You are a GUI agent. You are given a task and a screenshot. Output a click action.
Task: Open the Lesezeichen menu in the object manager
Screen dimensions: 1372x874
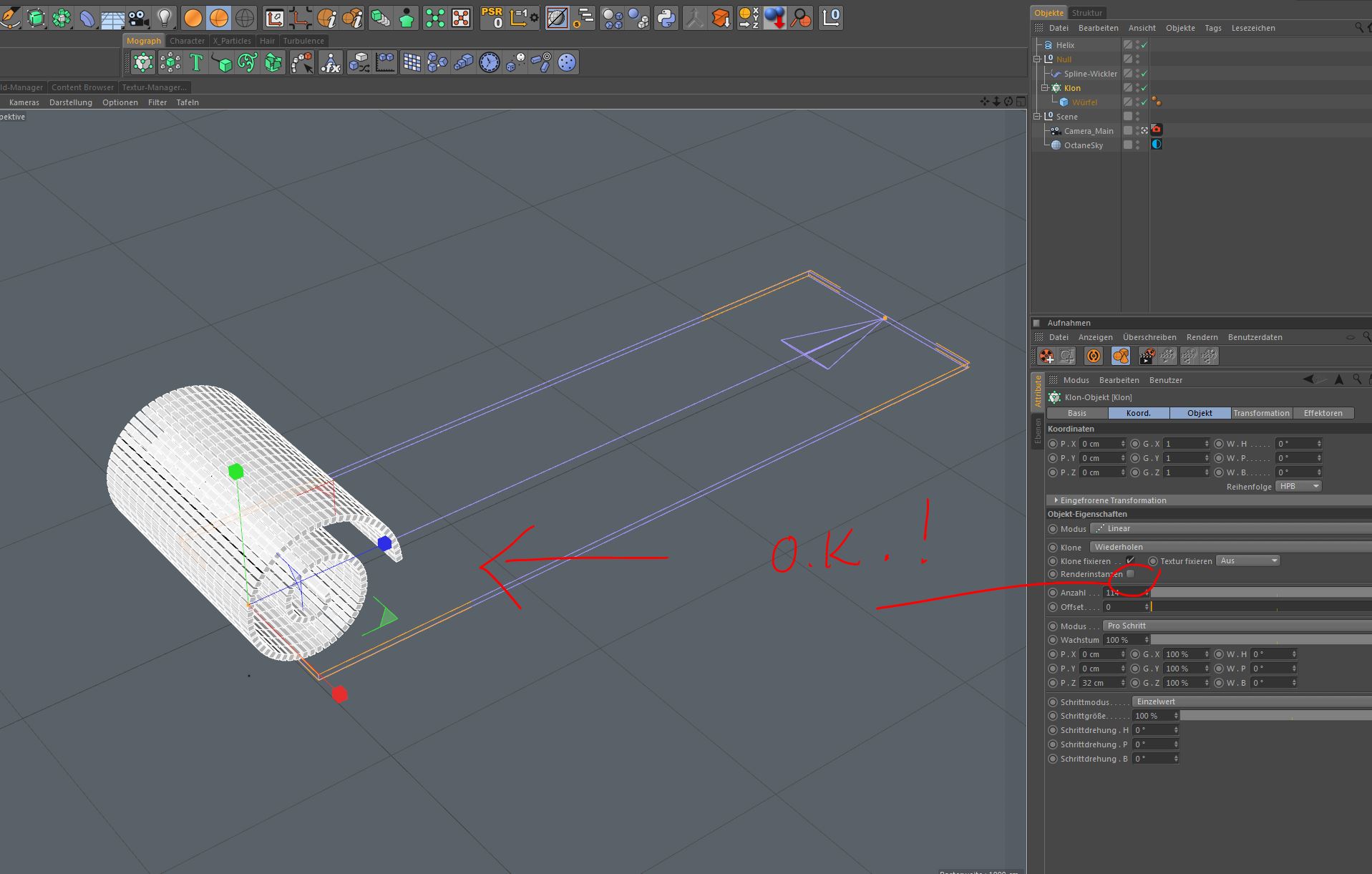[1252, 28]
